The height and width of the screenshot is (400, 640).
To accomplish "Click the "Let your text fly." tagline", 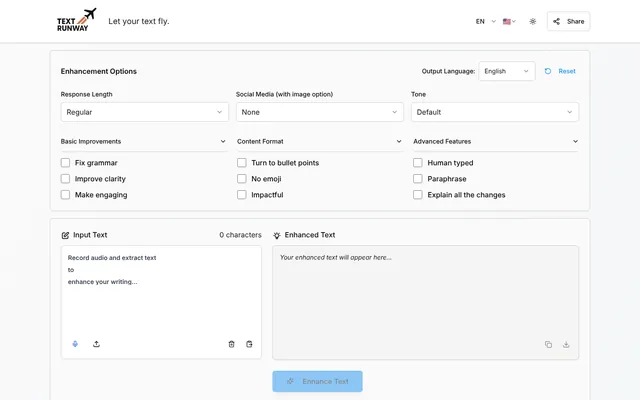I will (139, 21).
